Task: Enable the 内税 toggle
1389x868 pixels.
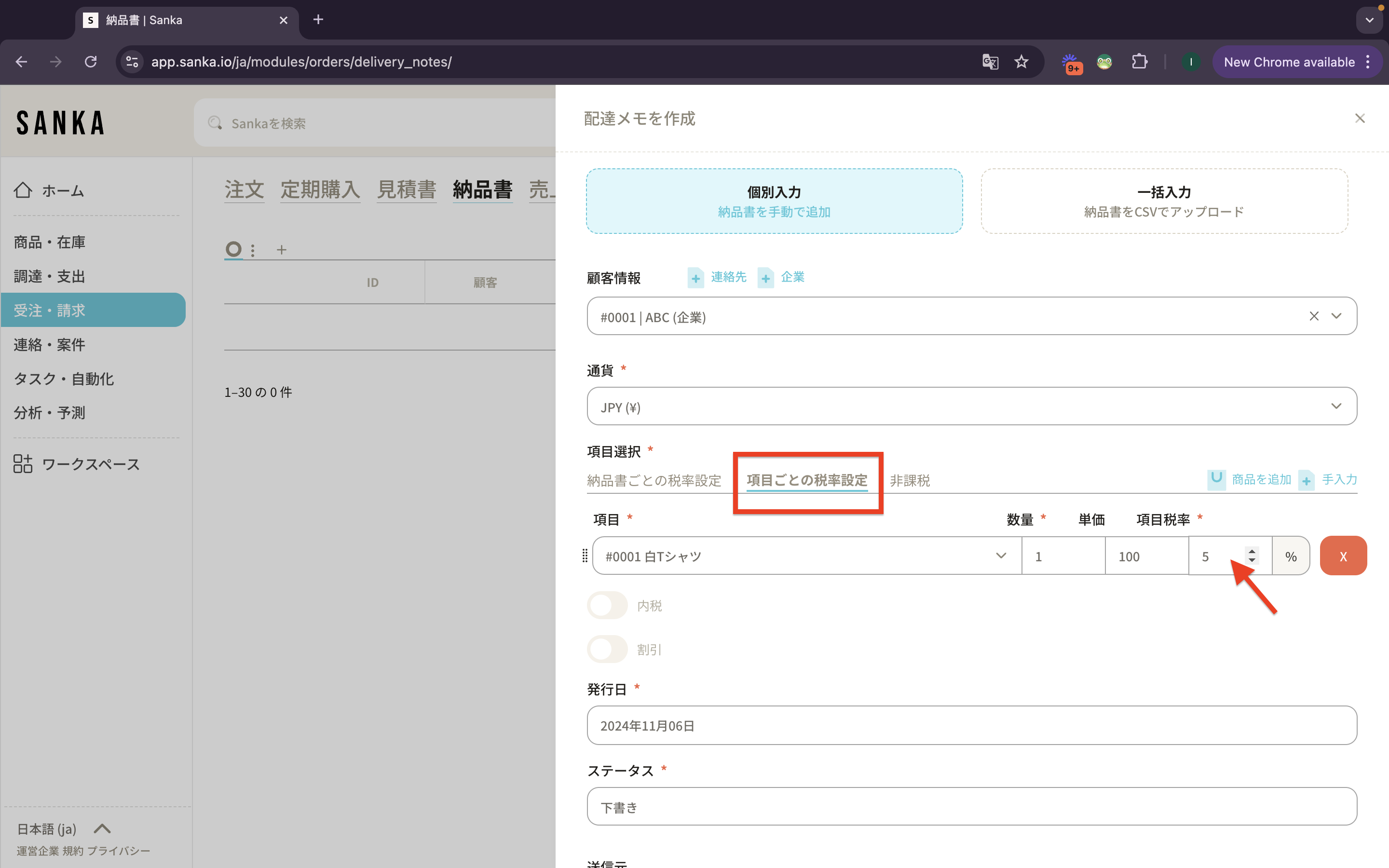Action: point(607,606)
